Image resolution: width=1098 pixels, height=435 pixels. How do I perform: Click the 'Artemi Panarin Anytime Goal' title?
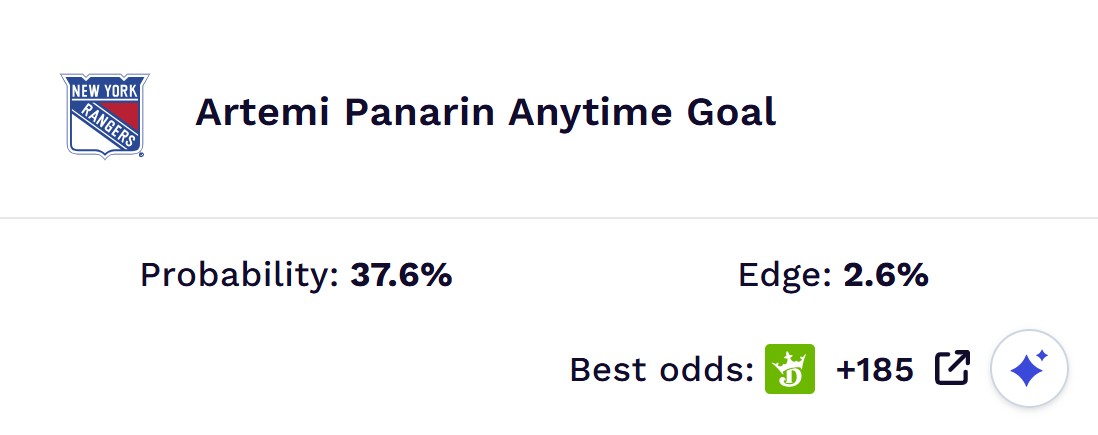[485, 112]
